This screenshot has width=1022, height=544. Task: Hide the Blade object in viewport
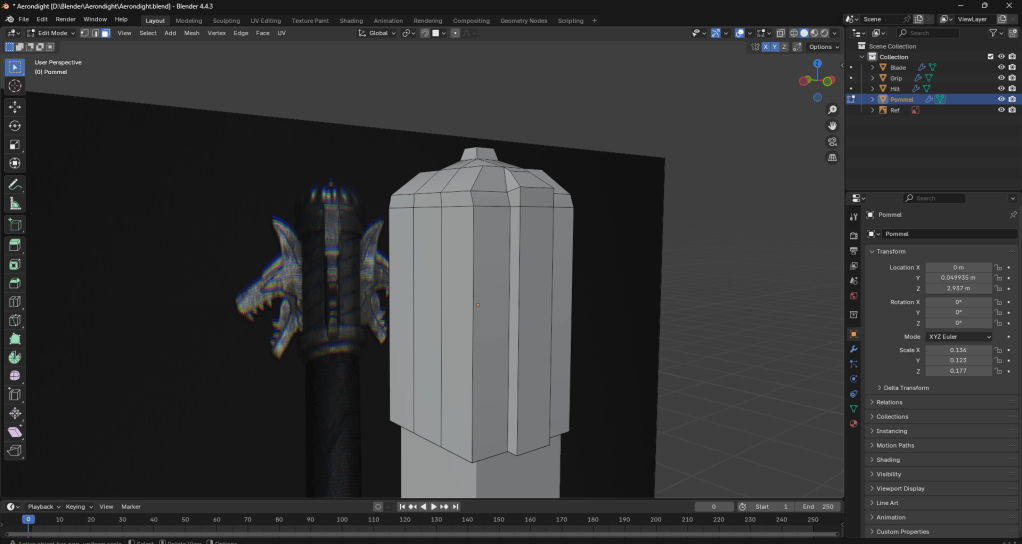(1001, 67)
